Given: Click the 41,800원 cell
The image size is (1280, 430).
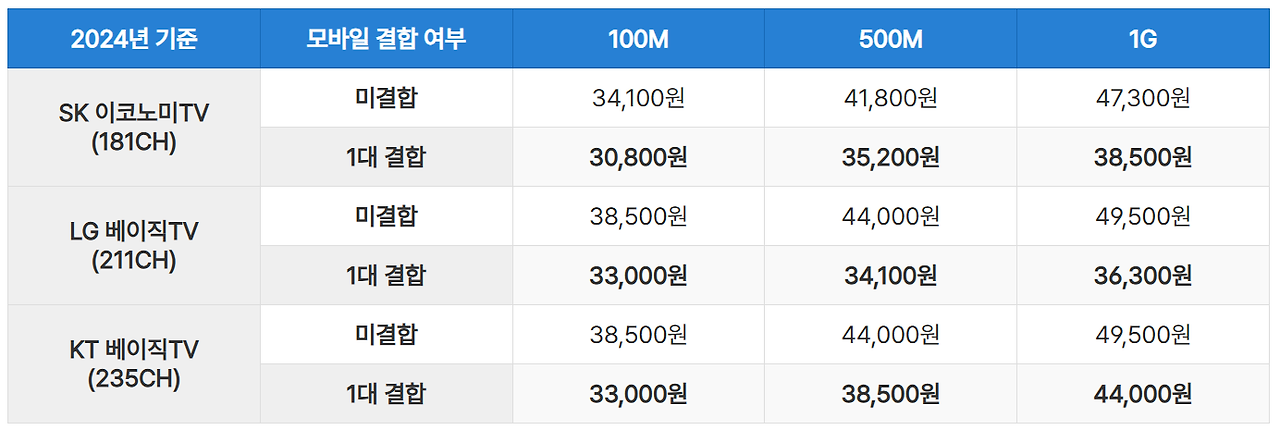Looking at the screenshot, I should coord(891,98).
